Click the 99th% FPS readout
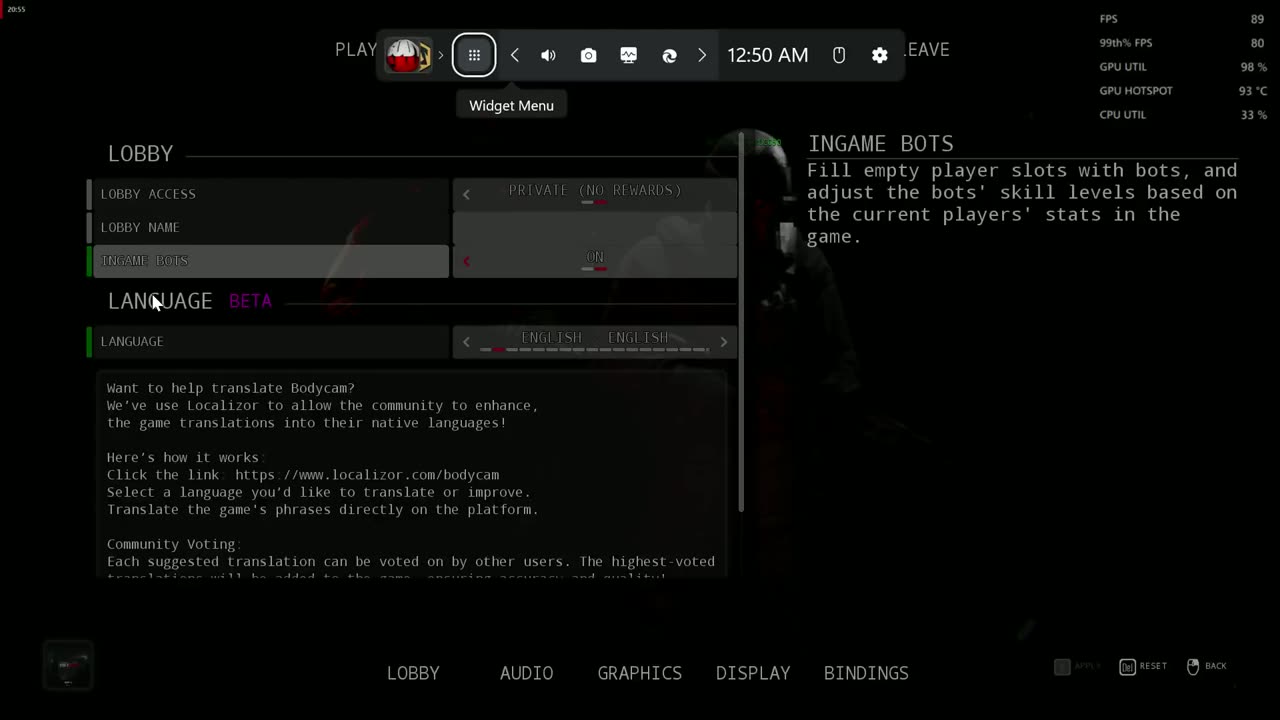The image size is (1280, 720). coord(1181,43)
